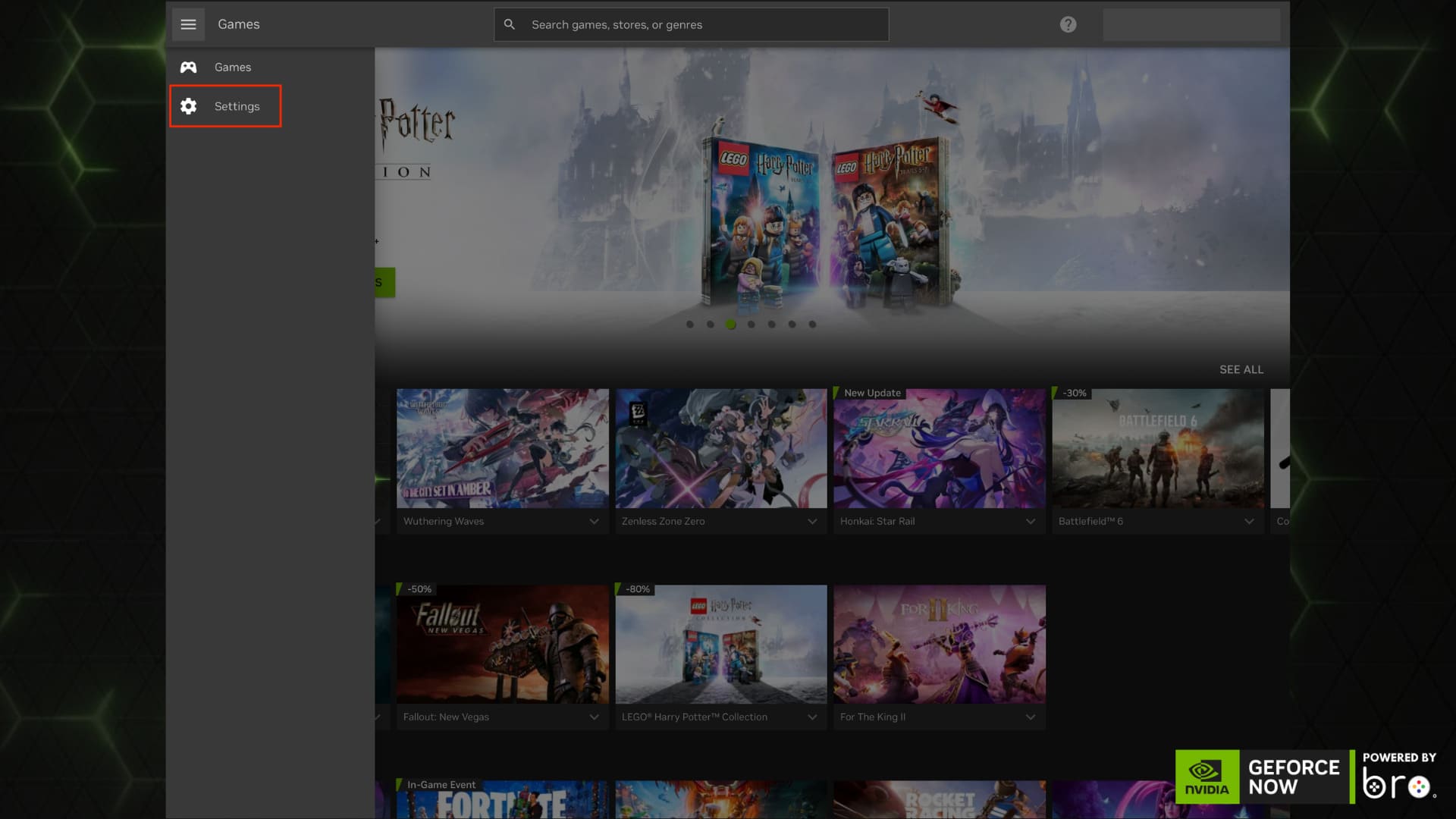
Task: Click the Settings gear icon
Action: coord(188,106)
